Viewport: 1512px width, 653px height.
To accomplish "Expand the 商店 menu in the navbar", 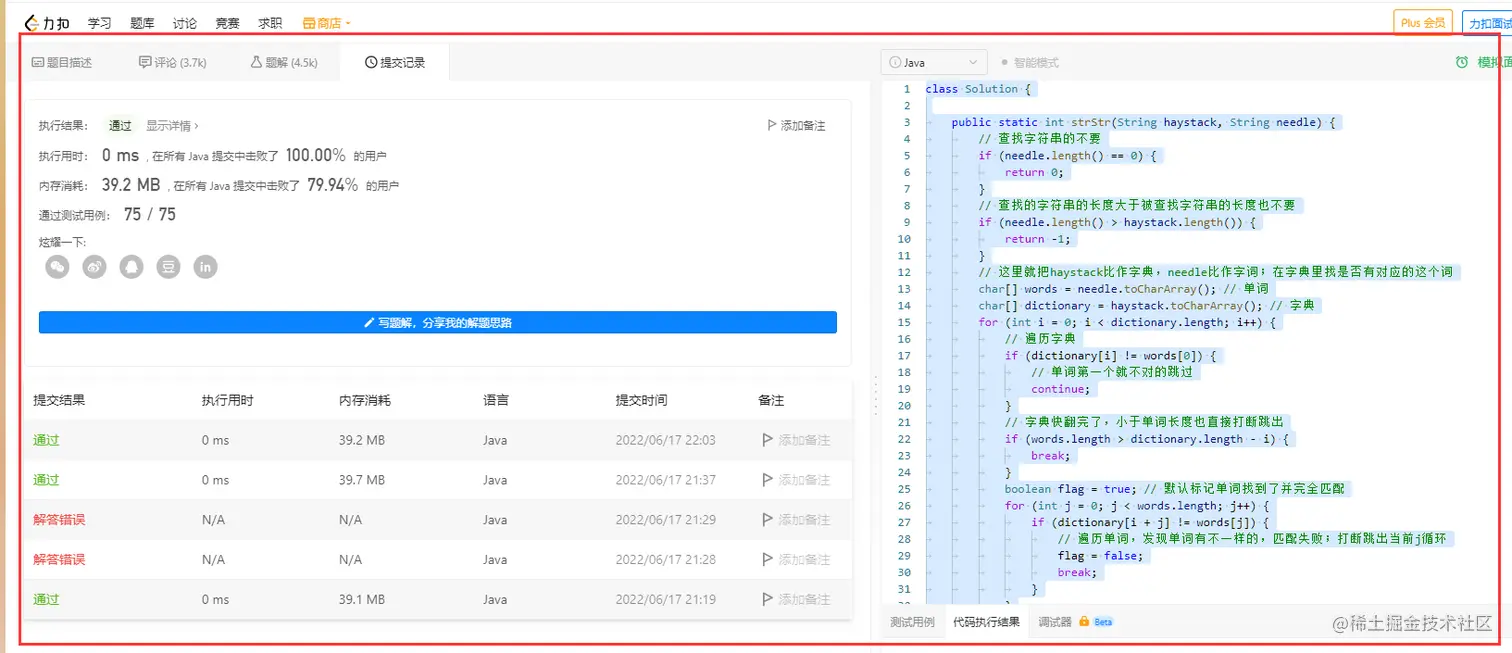I will (x=325, y=21).
